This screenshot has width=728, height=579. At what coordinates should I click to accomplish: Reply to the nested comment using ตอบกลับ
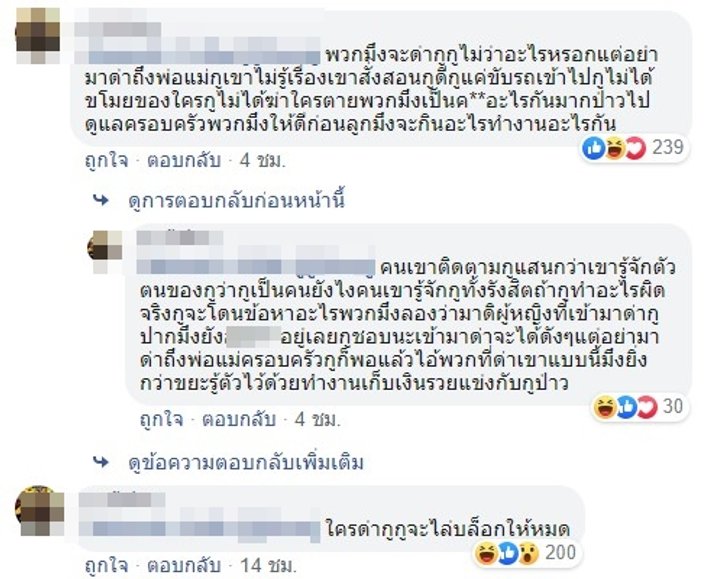(x=239, y=420)
